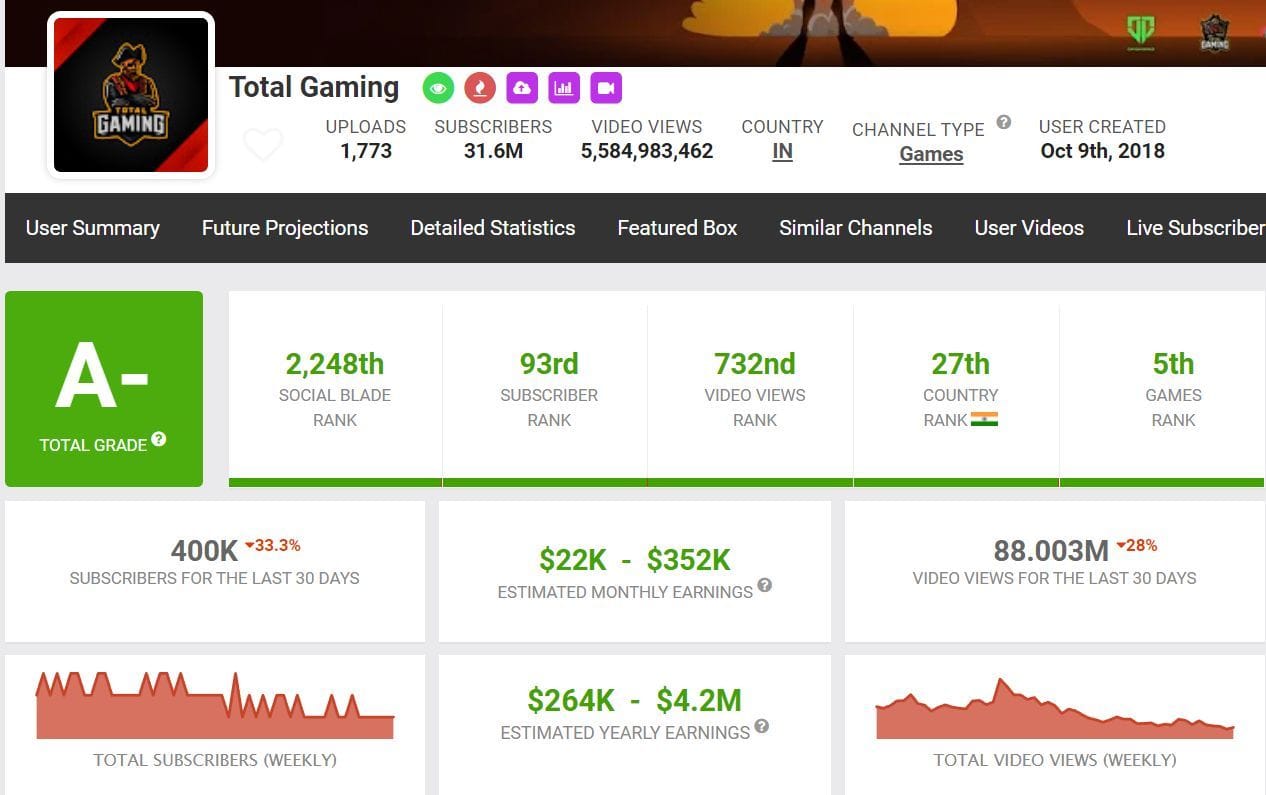Toggle the heart favorite icon

(x=263, y=144)
